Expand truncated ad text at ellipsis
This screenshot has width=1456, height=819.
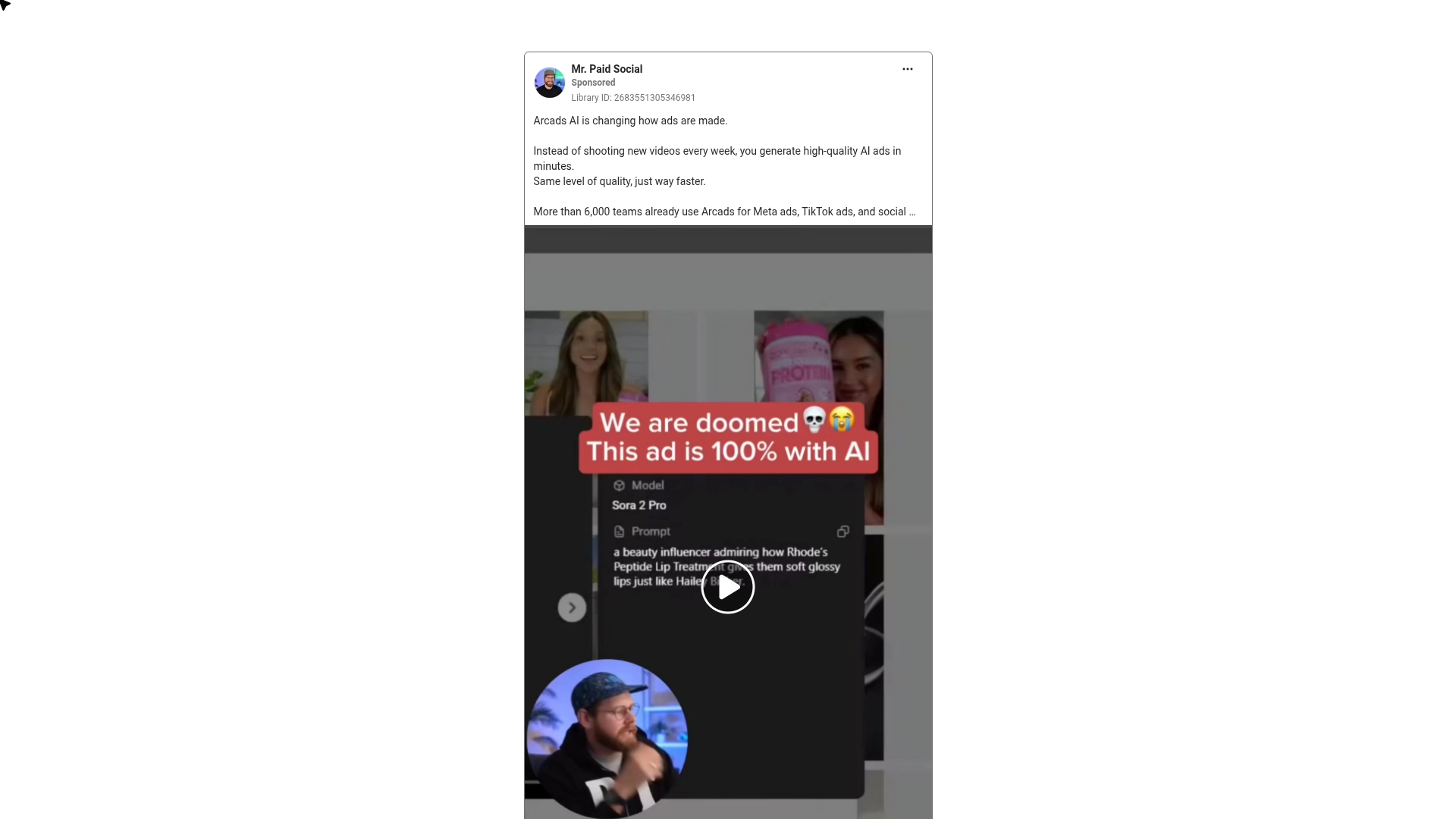click(x=912, y=212)
